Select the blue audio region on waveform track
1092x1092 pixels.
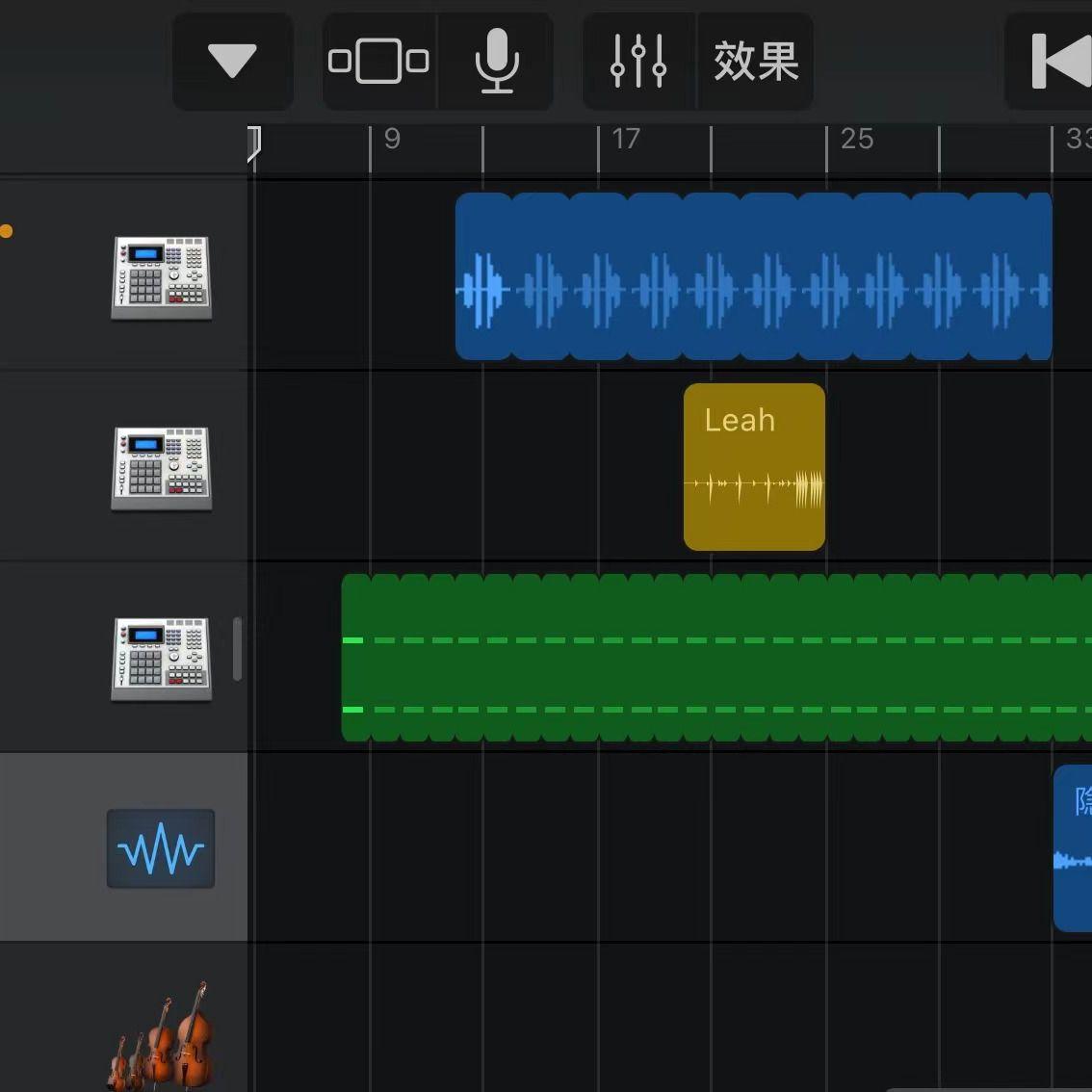[1073, 848]
